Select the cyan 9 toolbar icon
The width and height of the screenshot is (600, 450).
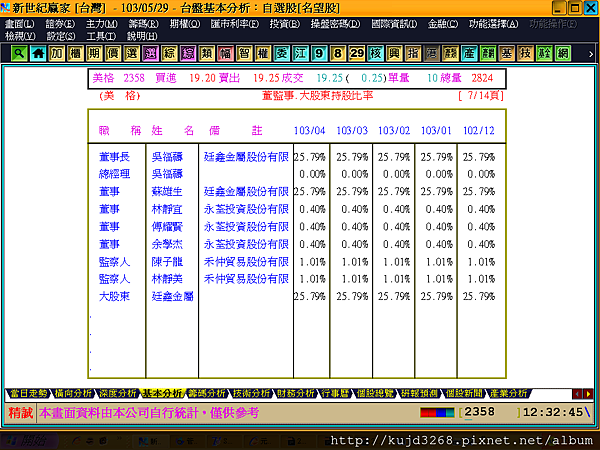pos(319,53)
